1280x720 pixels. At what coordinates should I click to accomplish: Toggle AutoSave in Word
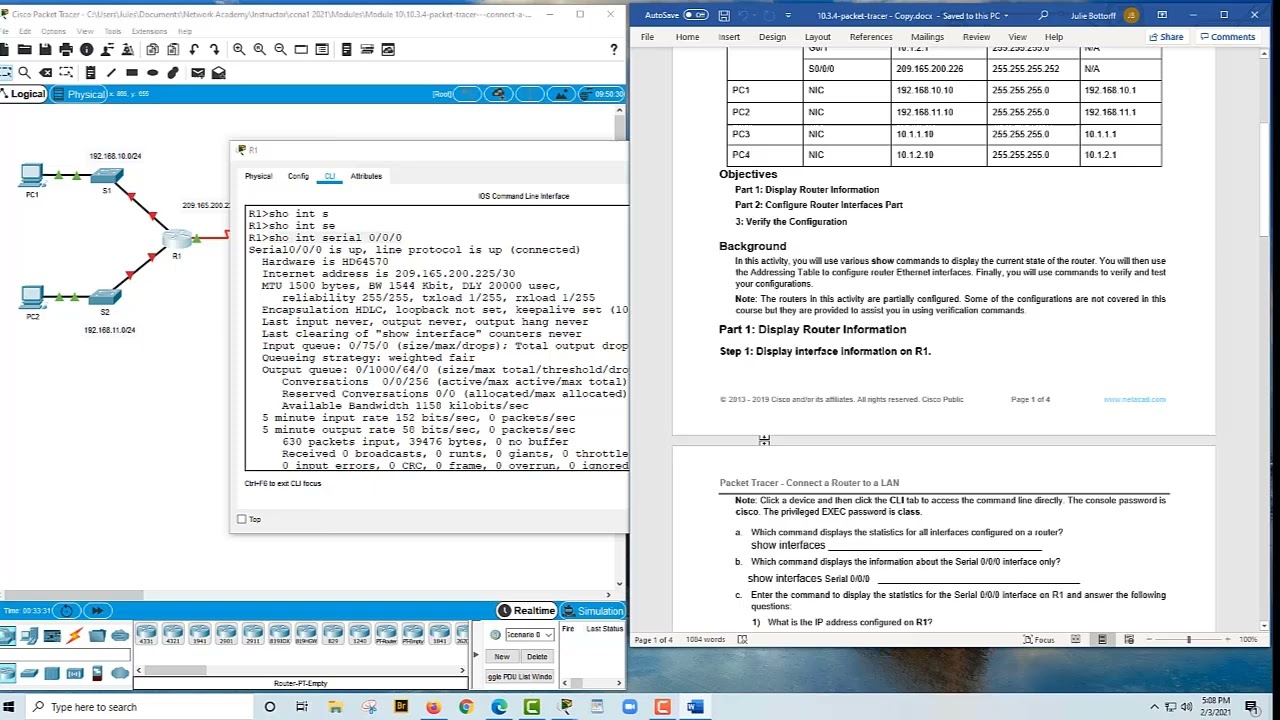click(695, 15)
